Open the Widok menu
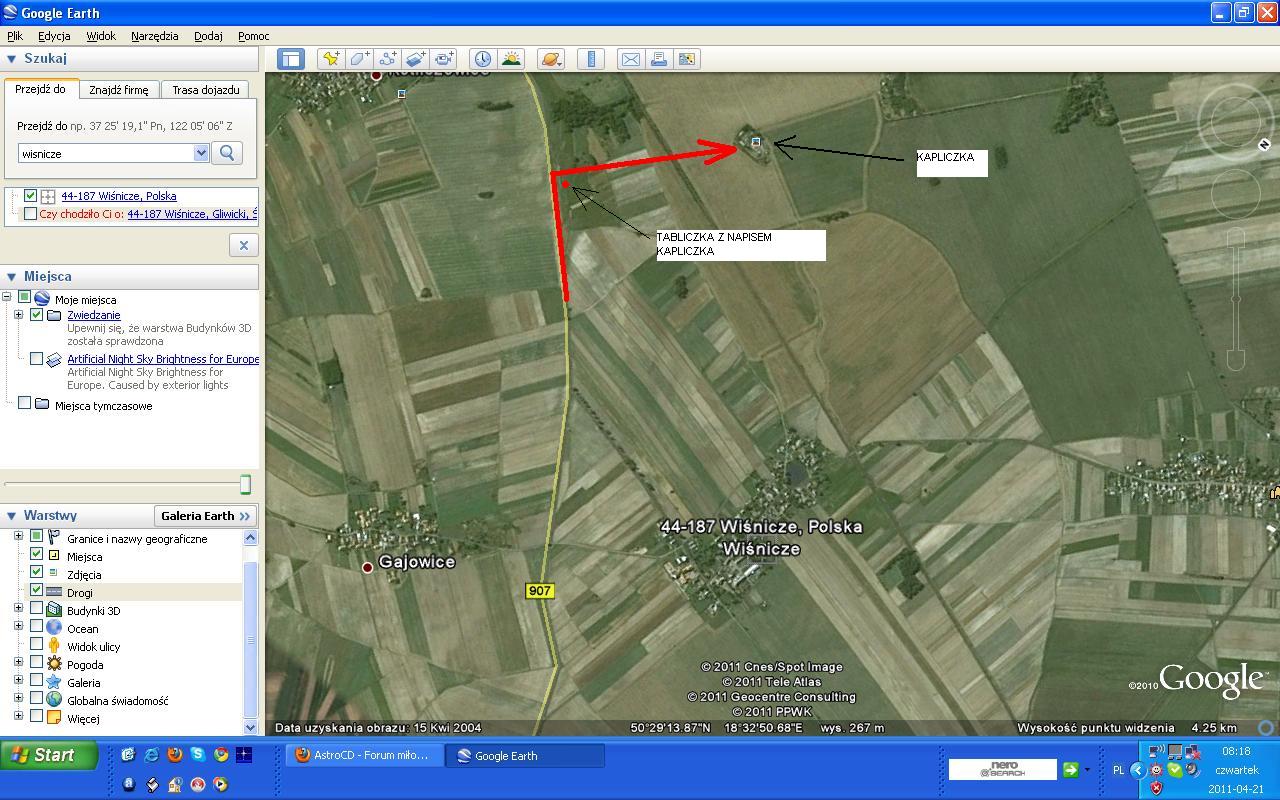1280x800 pixels. 101,36
